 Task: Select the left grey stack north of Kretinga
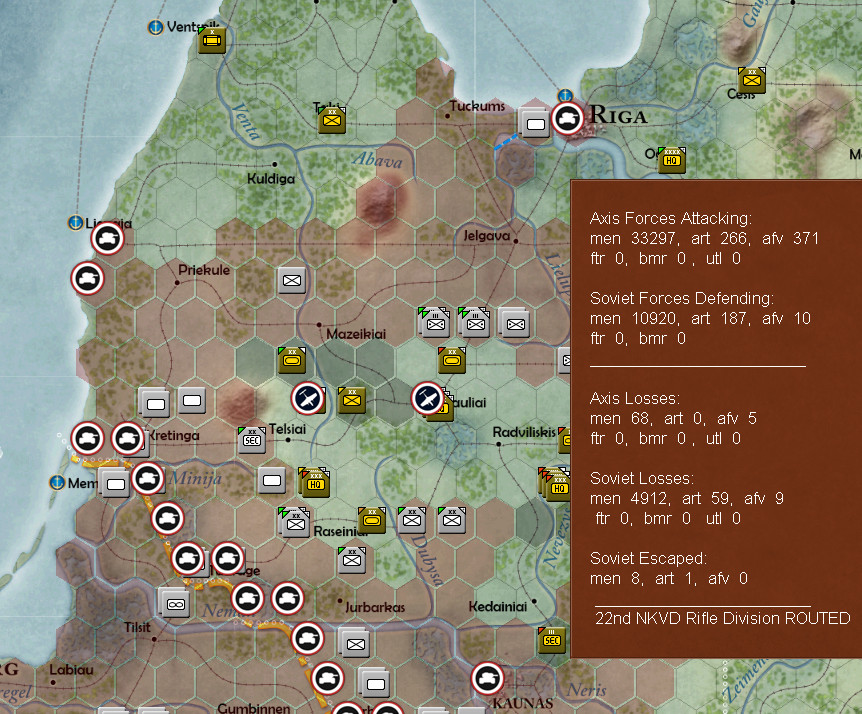pyautogui.click(x=154, y=403)
